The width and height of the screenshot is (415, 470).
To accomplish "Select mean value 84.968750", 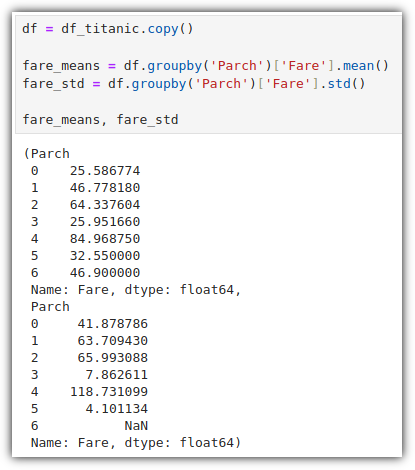I will [x=105, y=239].
